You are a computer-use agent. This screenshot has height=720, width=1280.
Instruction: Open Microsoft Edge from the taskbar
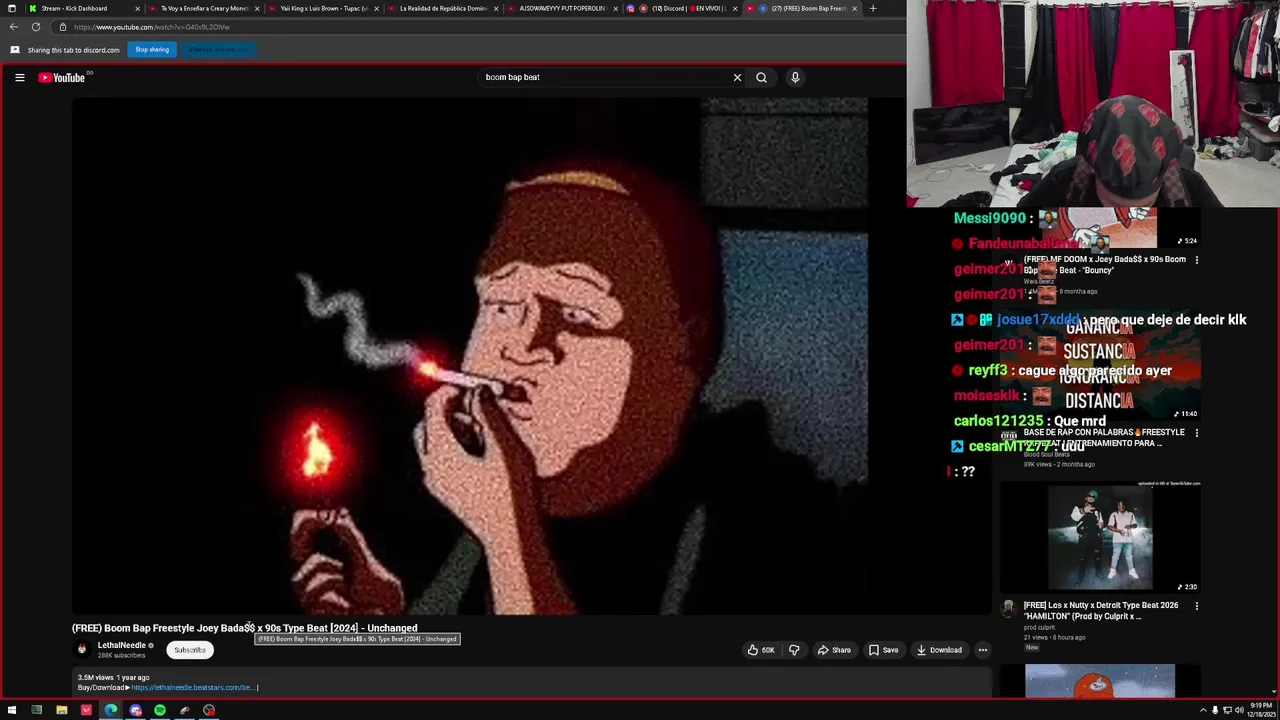(x=110, y=710)
